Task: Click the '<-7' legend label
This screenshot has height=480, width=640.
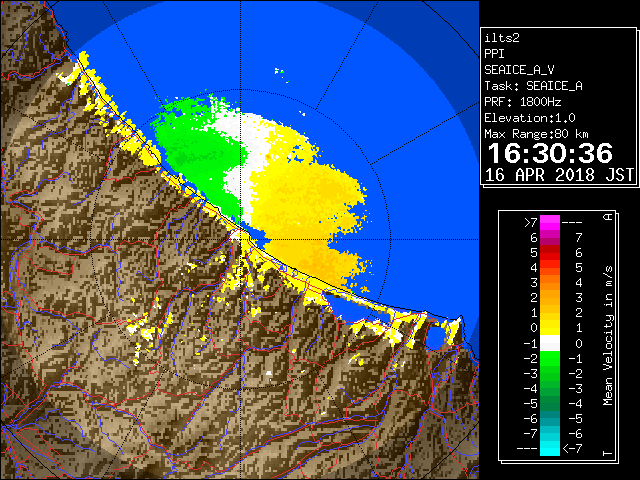Action: [572, 449]
